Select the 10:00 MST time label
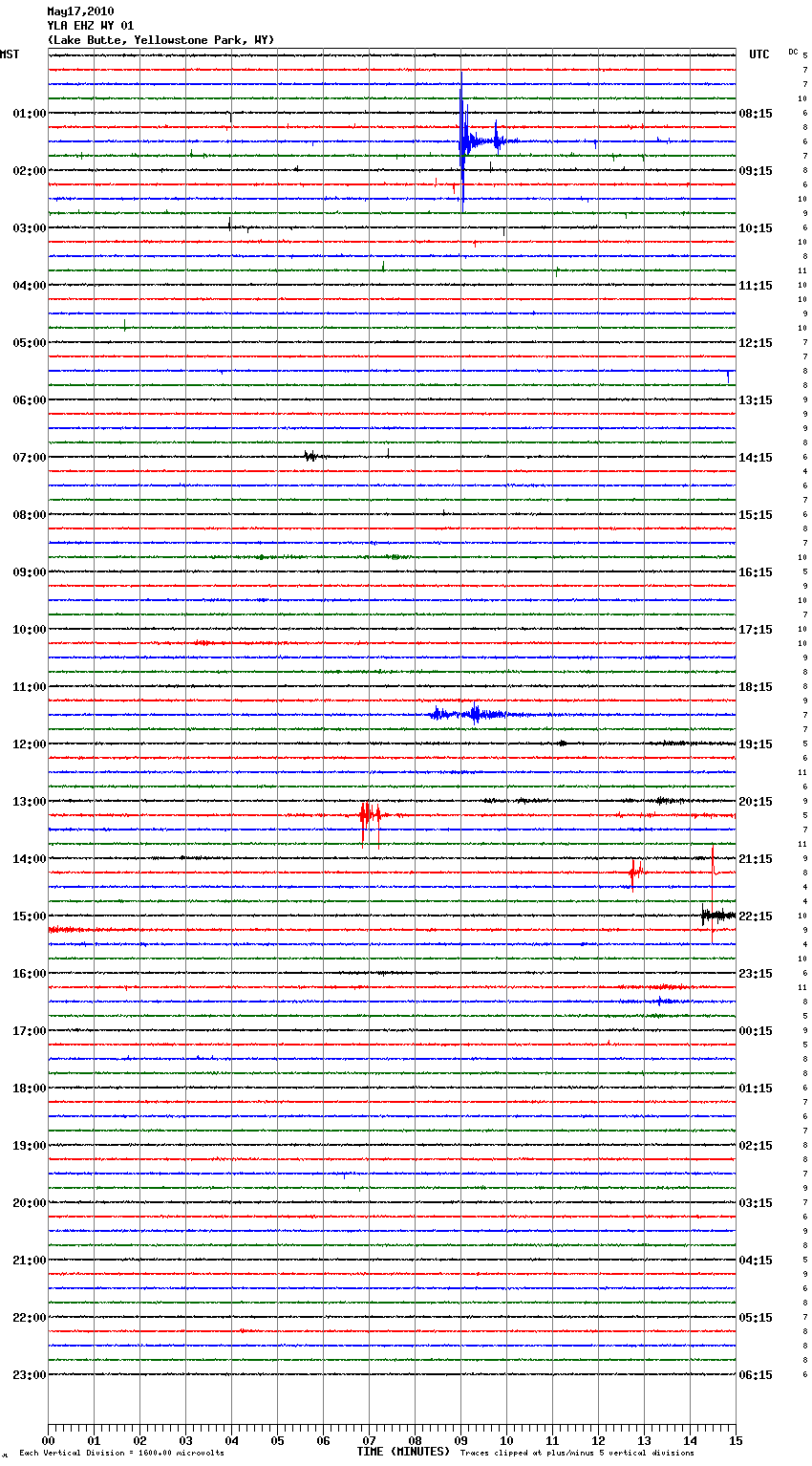Image resolution: width=812 pixels, height=1466 pixels. (29, 629)
